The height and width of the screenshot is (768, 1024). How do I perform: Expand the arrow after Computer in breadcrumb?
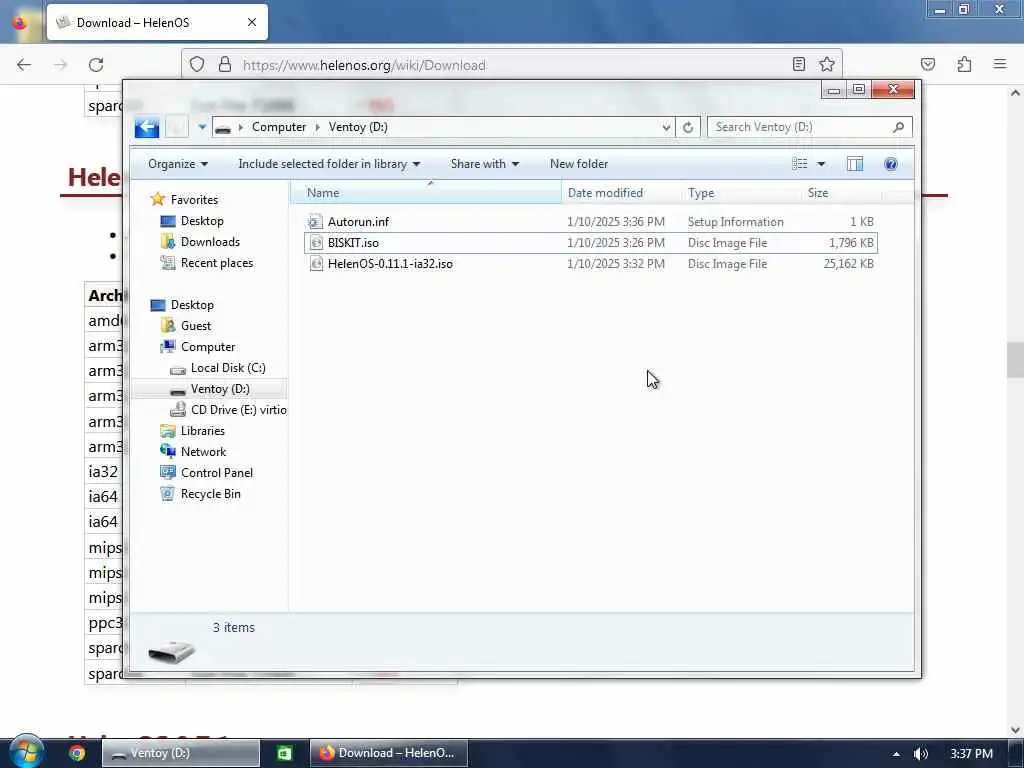[317, 127]
